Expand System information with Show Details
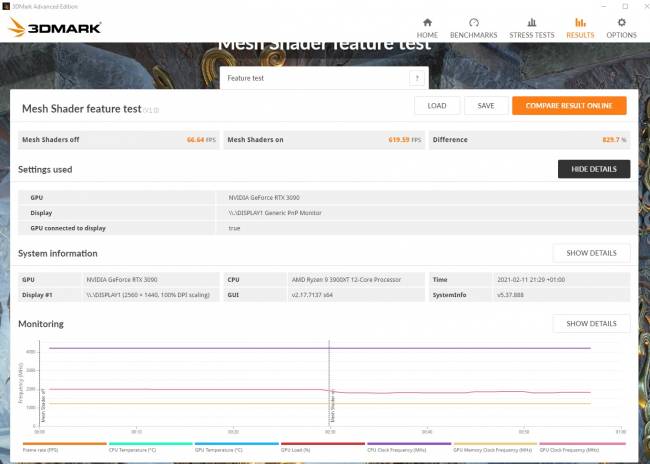The height and width of the screenshot is (464, 650). point(591,253)
